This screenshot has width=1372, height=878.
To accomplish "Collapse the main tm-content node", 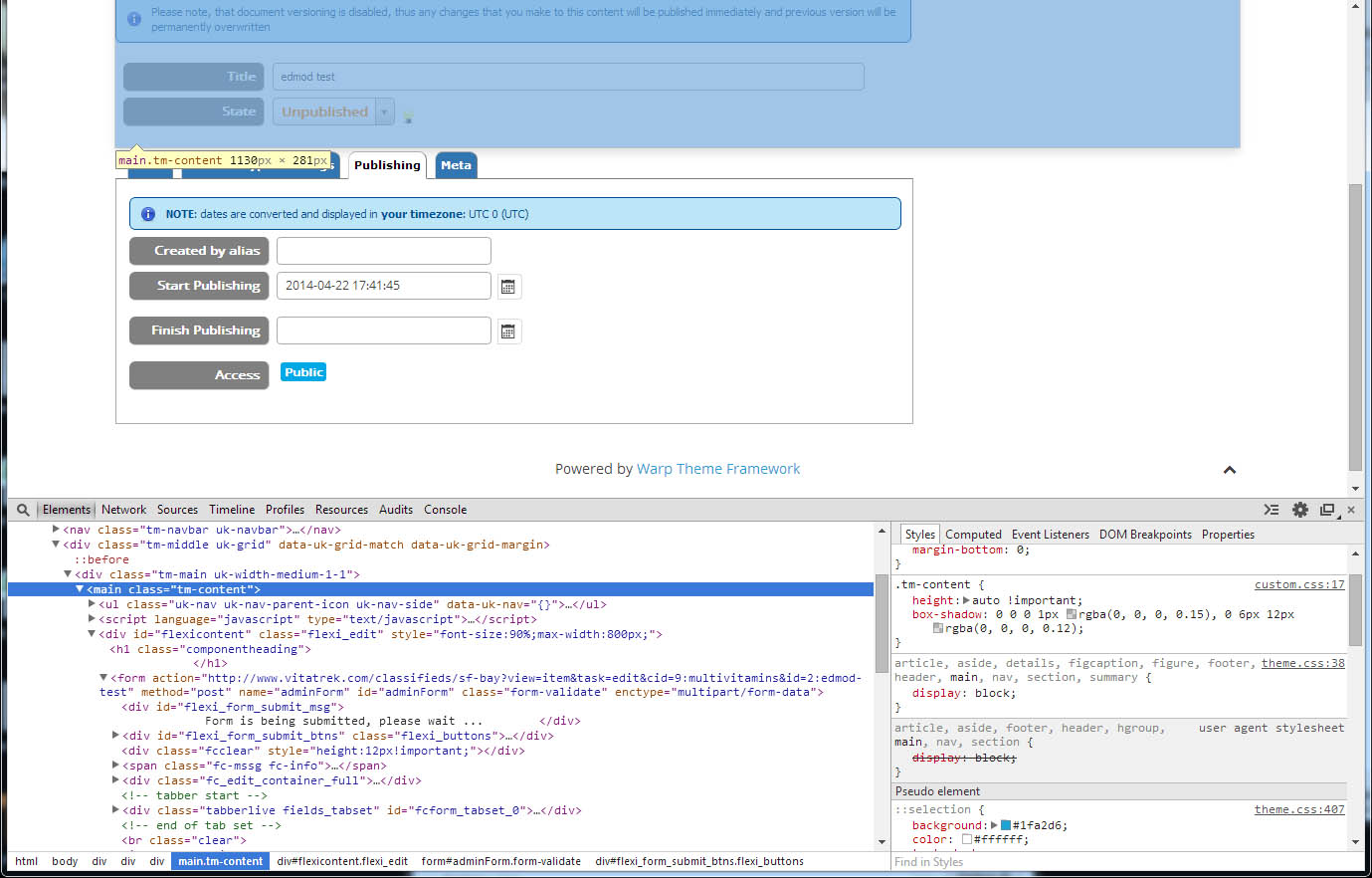I will tap(80, 589).
